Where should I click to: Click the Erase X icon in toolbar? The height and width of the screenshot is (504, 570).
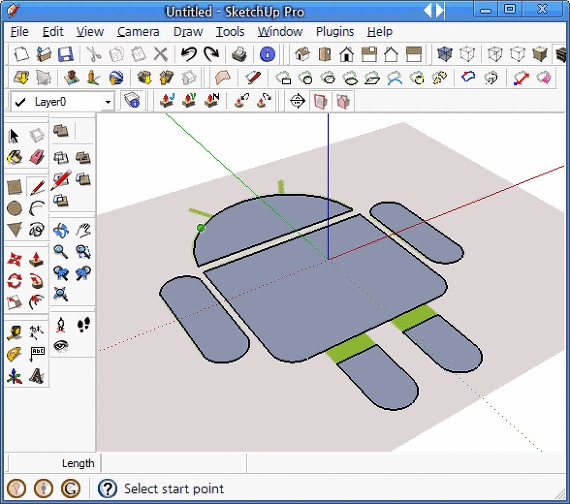click(160, 54)
